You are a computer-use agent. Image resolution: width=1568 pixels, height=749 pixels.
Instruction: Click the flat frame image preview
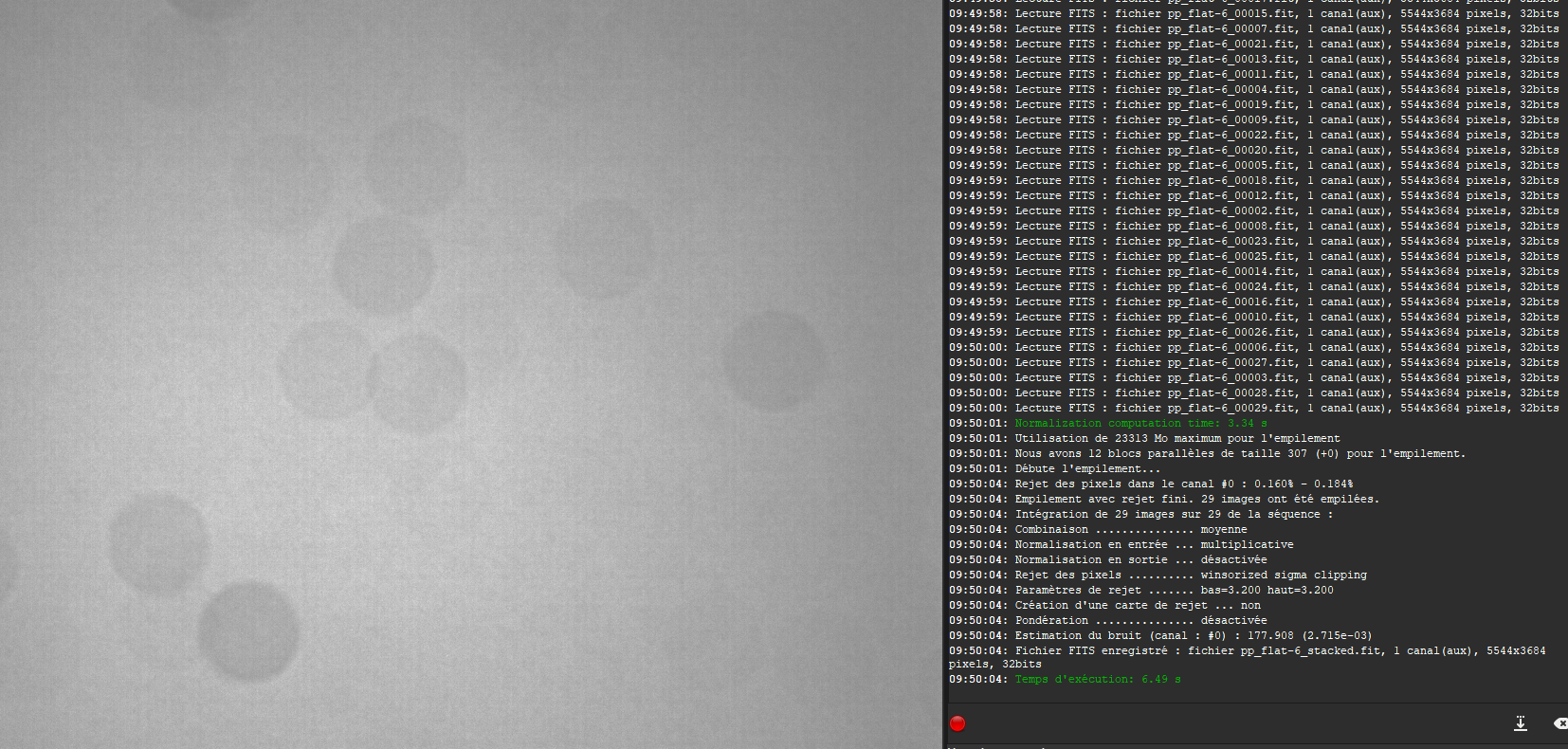(x=471, y=374)
